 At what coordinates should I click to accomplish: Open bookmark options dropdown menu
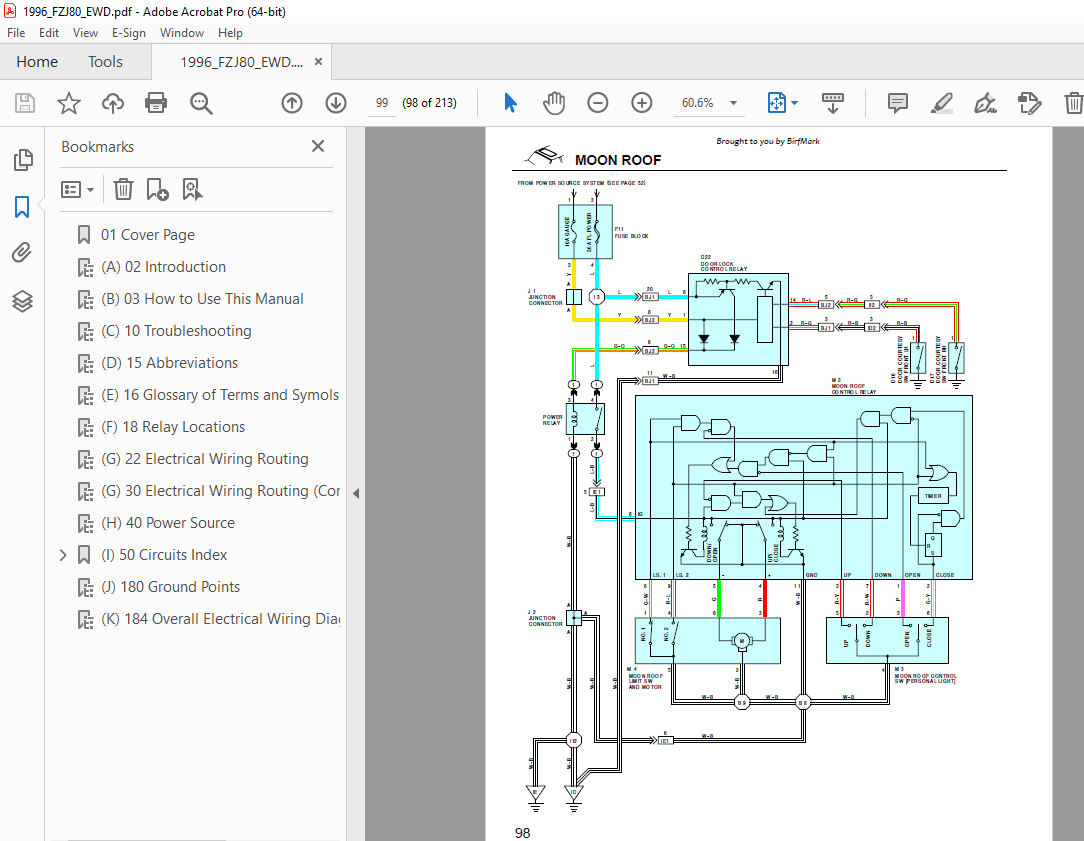(x=77, y=189)
